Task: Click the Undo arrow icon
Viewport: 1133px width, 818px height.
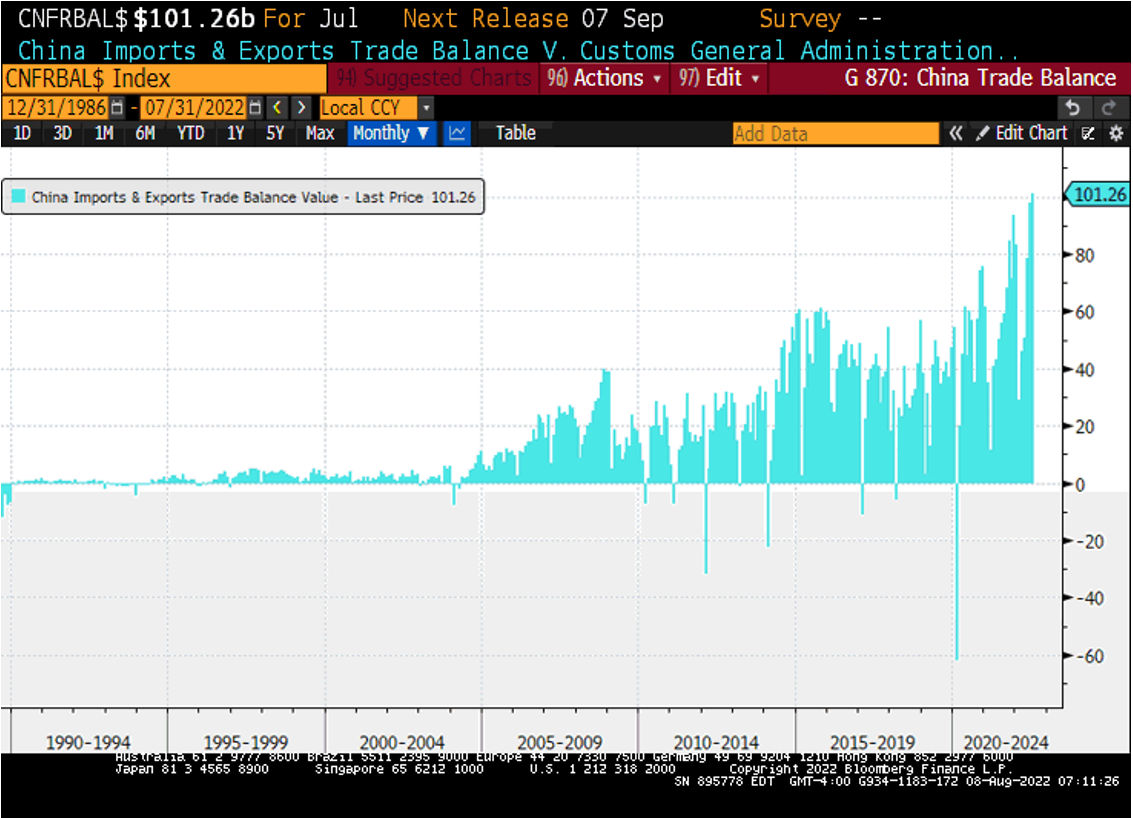Action: click(x=1073, y=106)
